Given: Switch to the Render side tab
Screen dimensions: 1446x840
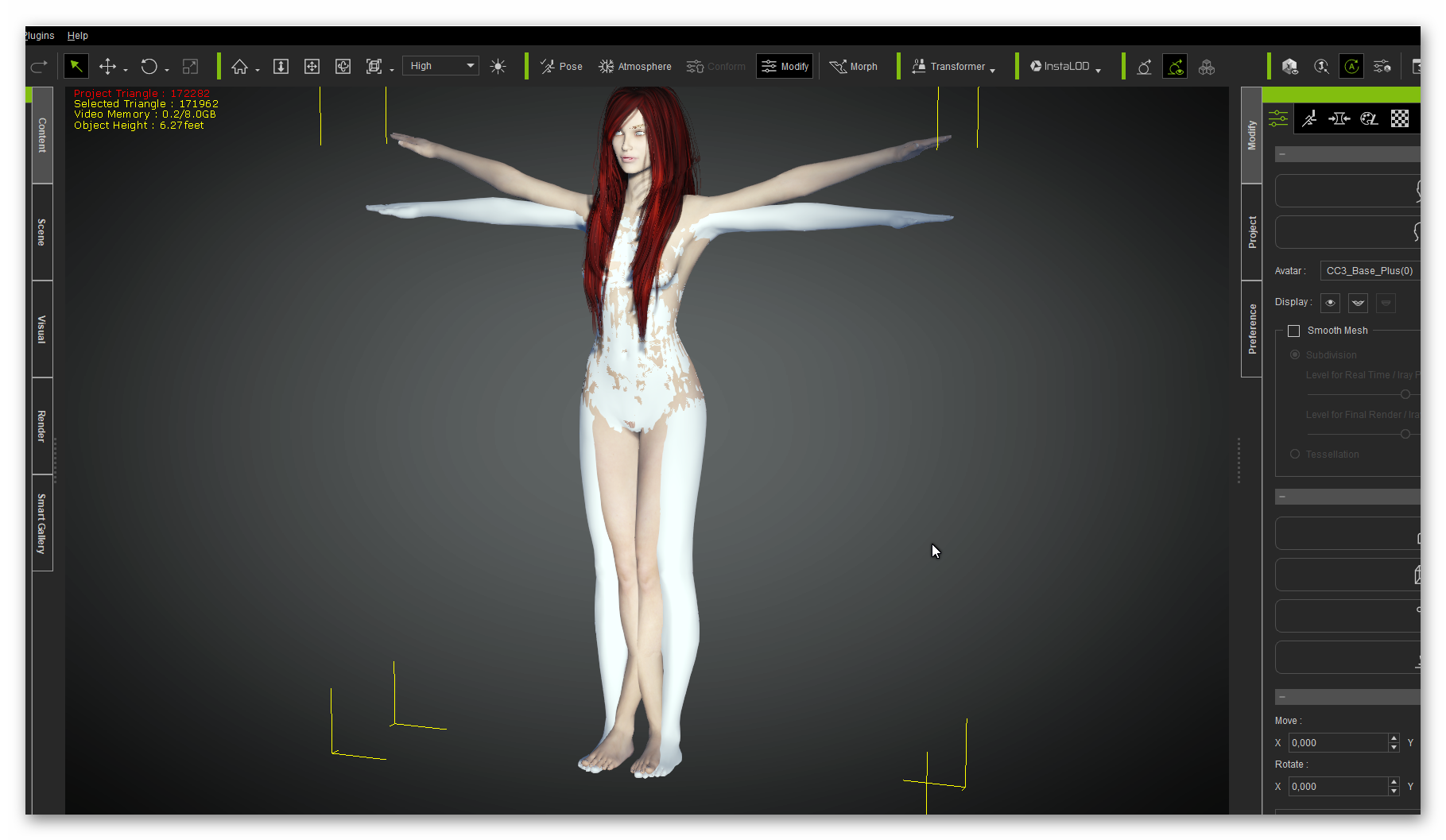Looking at the screenshot, I should coord(42,426).
